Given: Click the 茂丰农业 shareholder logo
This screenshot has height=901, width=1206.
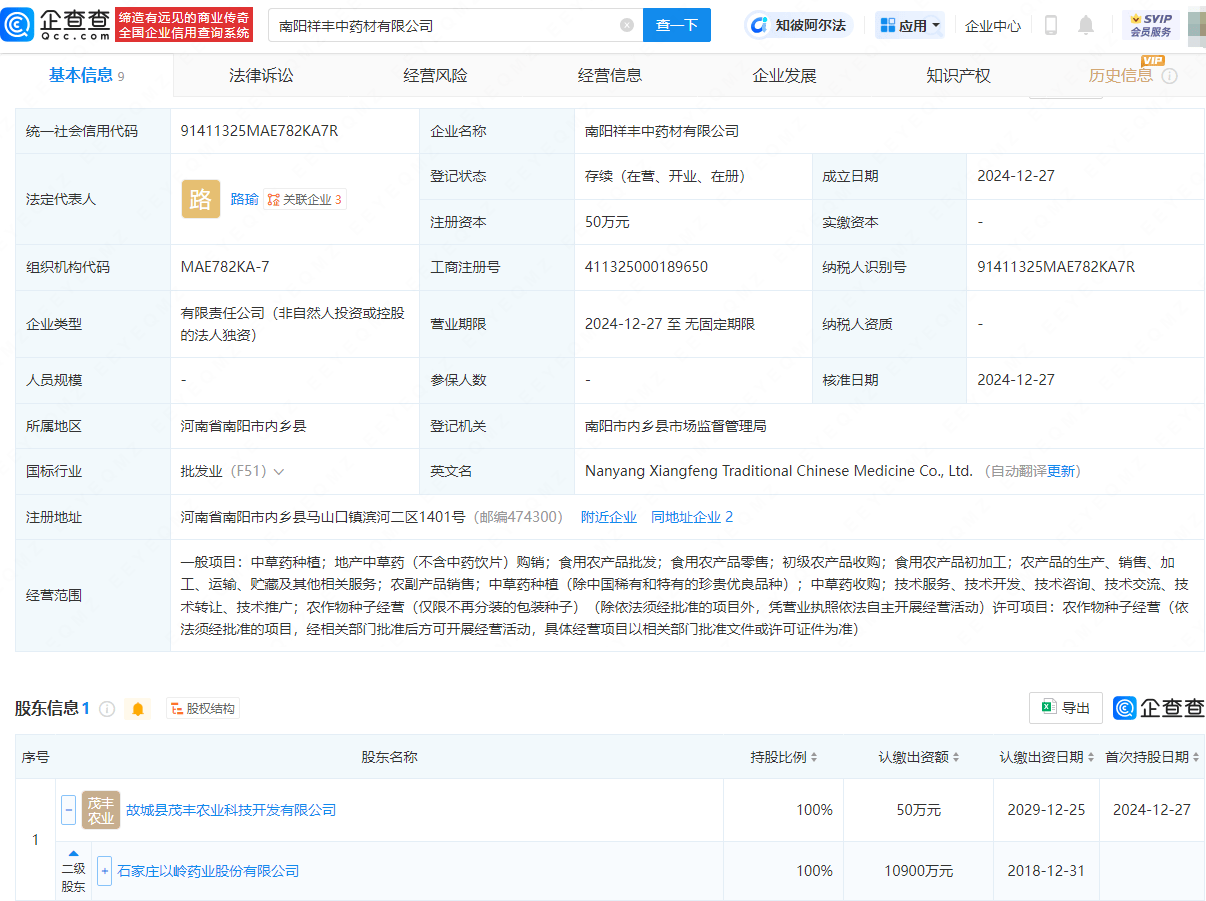Looking at the screenshot, I should pos(101,810).
